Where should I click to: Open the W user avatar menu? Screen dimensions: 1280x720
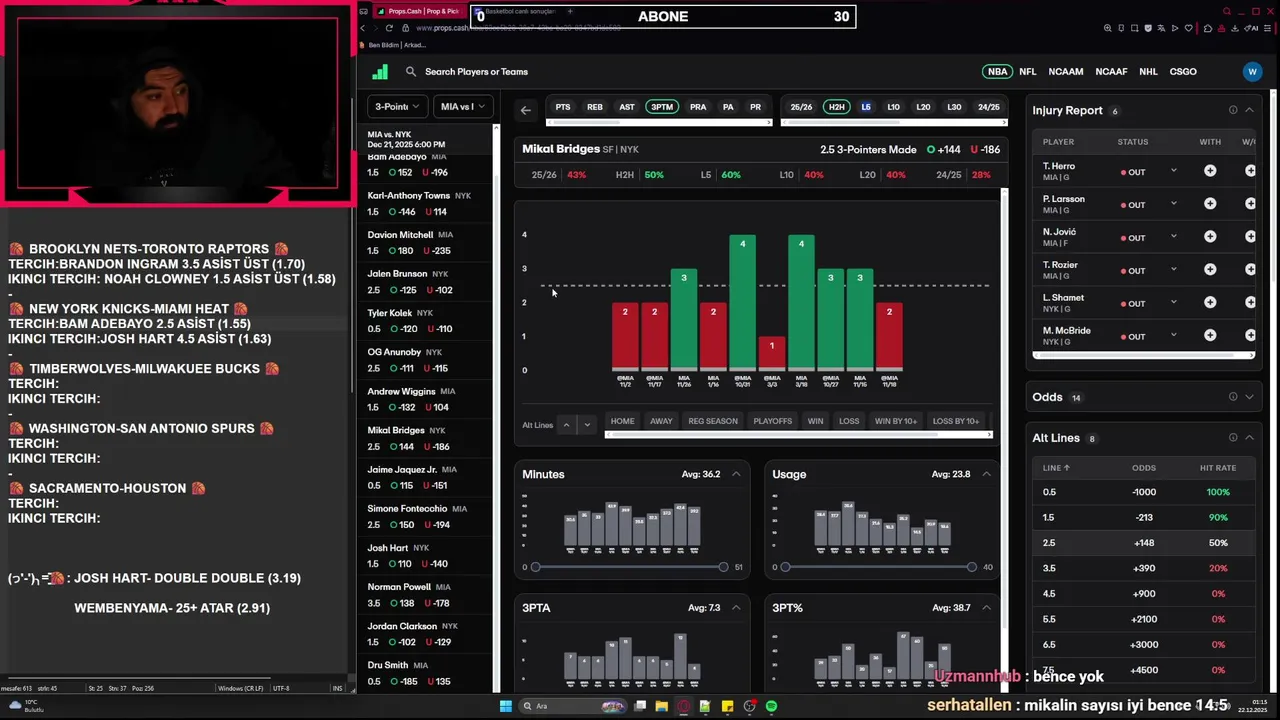[1252, 72]
